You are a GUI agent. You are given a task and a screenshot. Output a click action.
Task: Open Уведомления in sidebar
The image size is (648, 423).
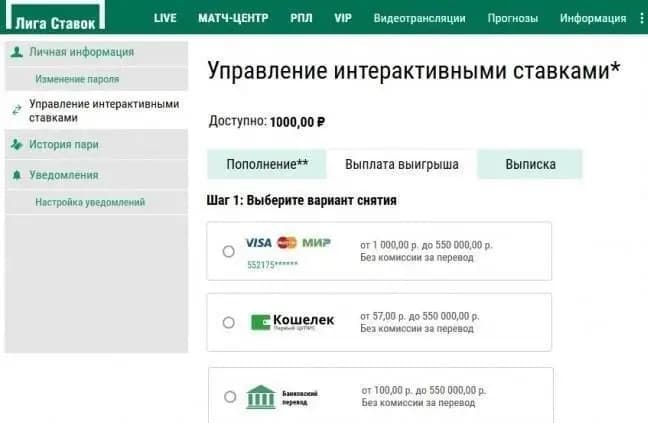pyautogui.click(x=64, y=175)
